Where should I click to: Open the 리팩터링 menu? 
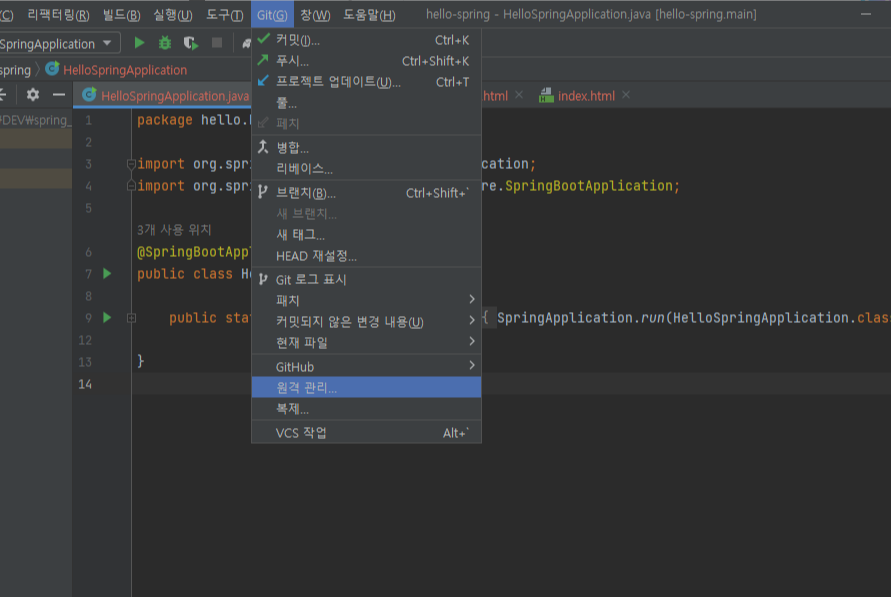click(x=59, y=15)
